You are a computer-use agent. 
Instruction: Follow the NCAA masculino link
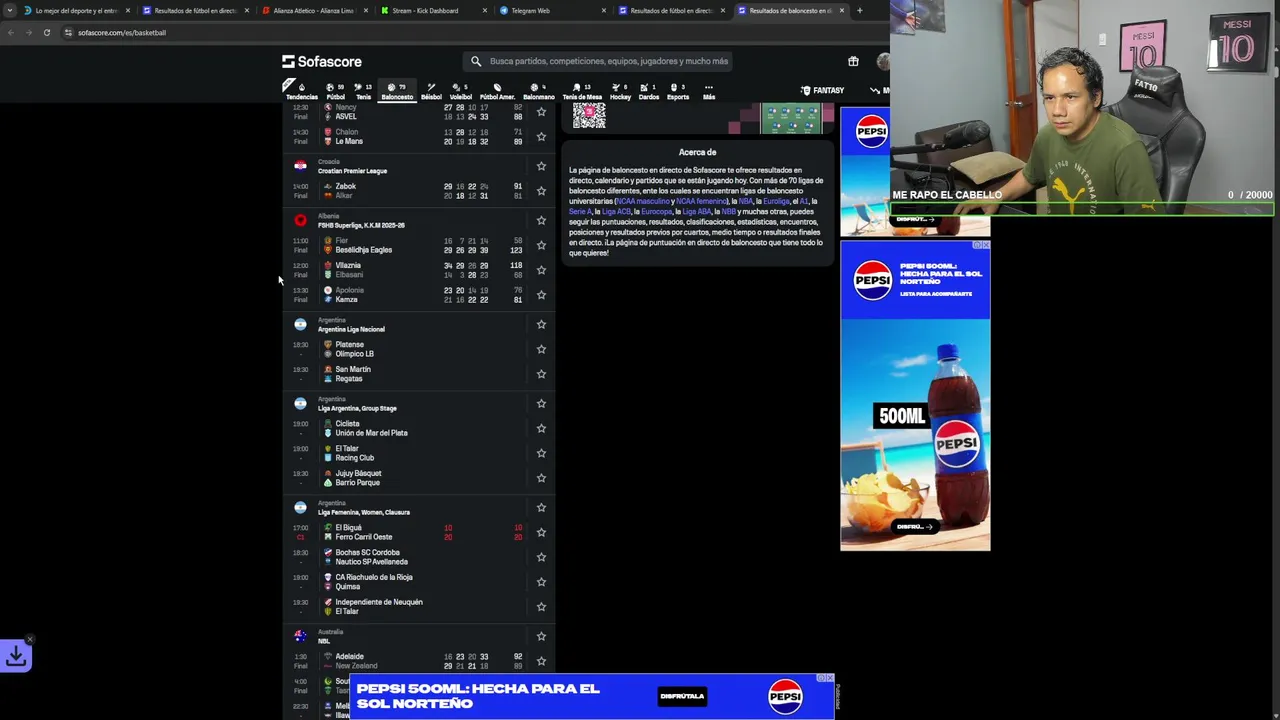point(643,201)
